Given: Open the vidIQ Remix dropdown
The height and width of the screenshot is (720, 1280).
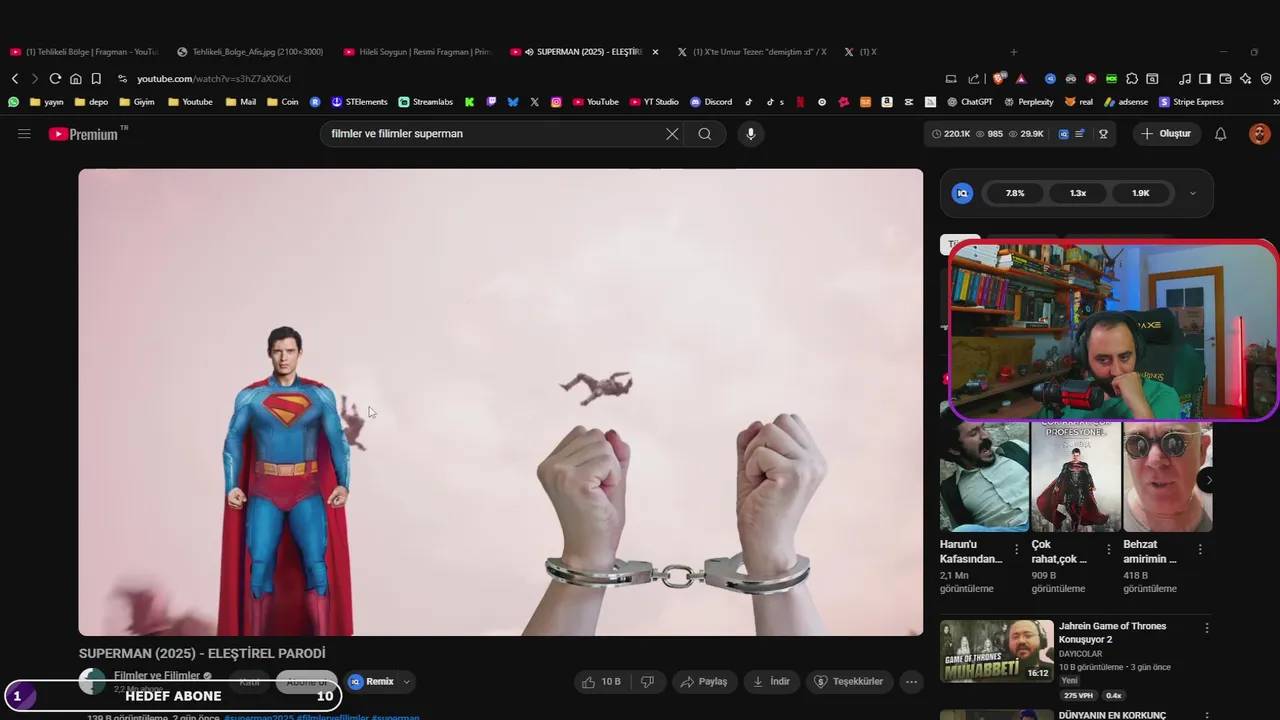Looking at the screenshot, I should pos(406,682).
